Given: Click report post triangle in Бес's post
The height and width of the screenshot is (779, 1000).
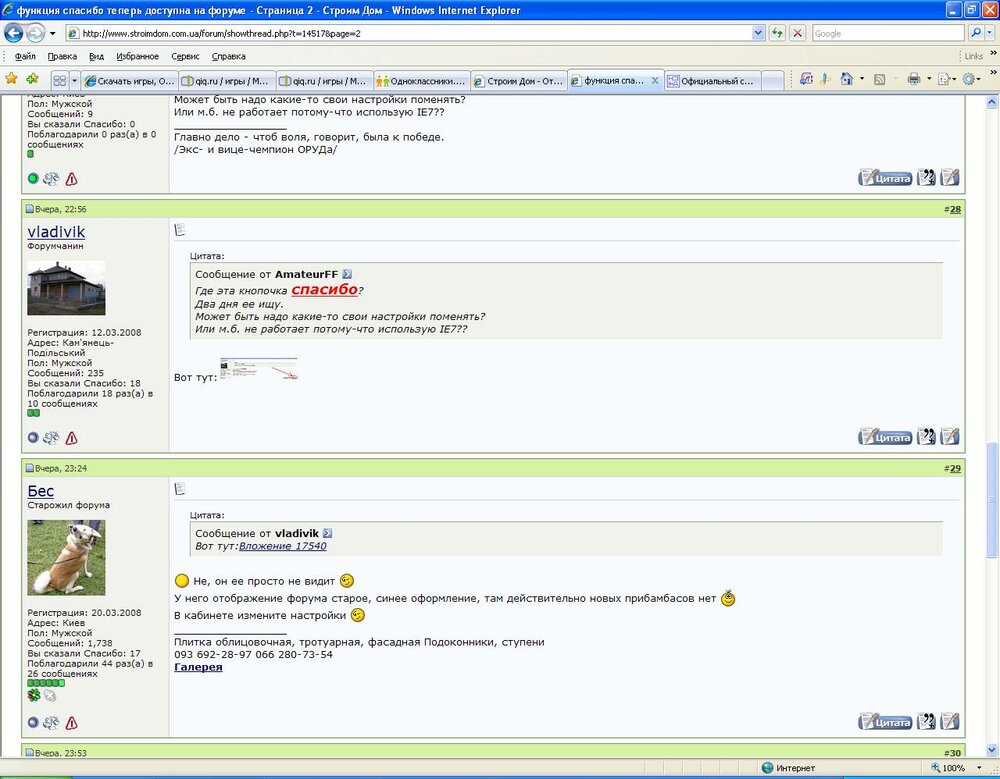Looking at the screenshot, I should tap(71, 722).
